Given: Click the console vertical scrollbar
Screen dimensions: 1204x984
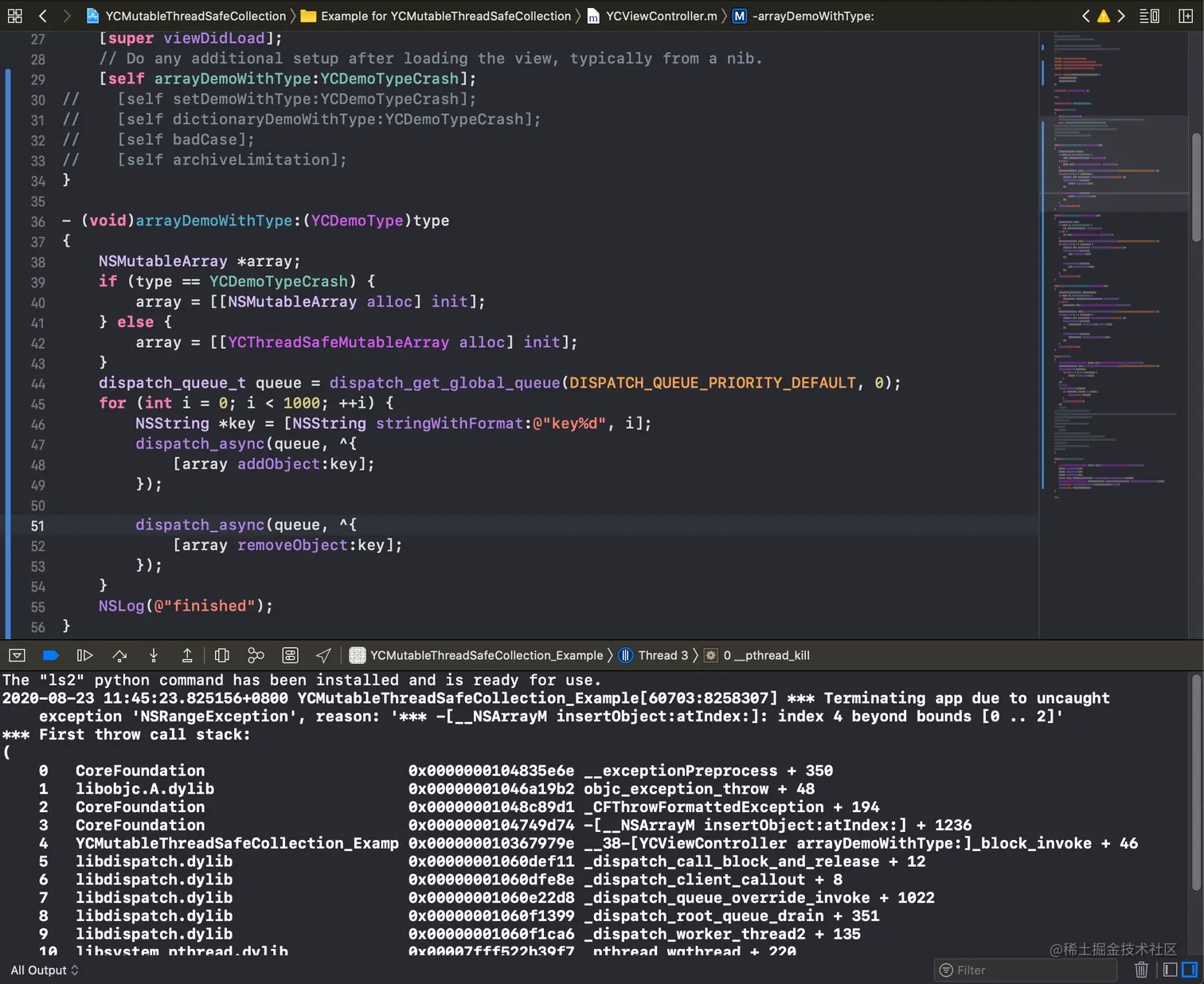Looking at the screenshot, I should click(1196, 783).
